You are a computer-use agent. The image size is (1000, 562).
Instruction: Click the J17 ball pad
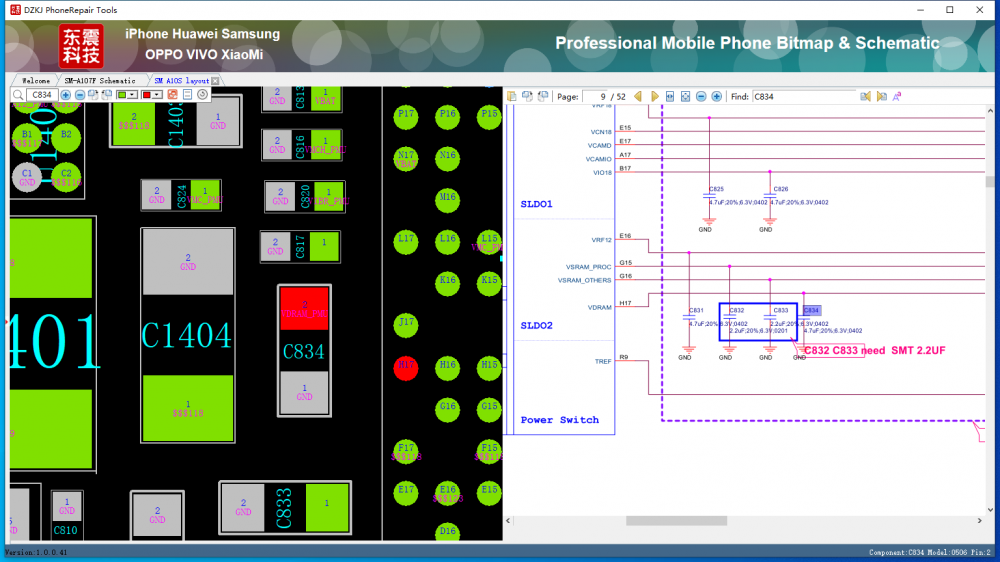click(x=406, y=325)
